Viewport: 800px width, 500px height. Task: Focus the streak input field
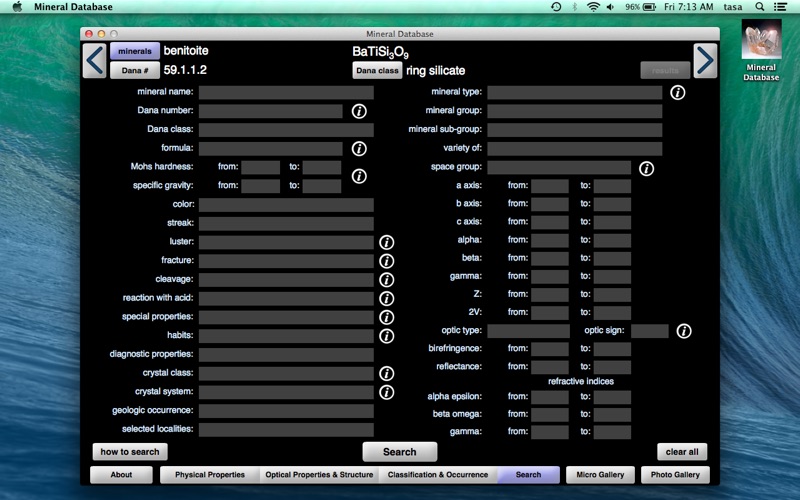286,223
